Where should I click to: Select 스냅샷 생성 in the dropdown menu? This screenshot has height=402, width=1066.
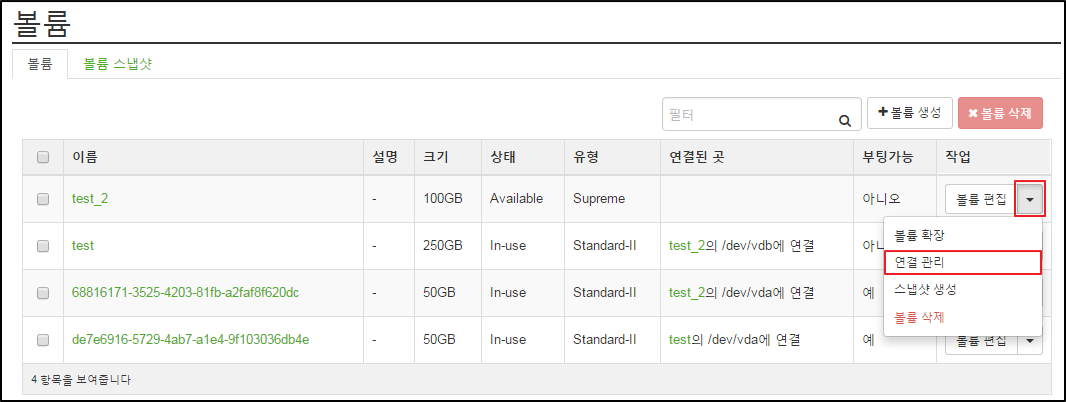[925, 289]
